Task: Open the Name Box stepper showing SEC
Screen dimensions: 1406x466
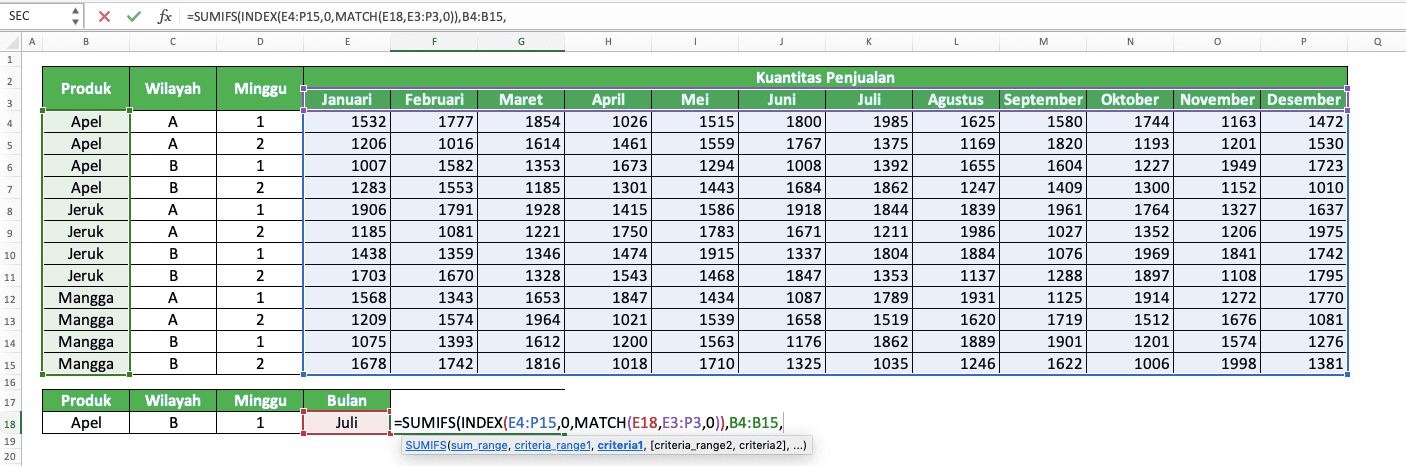Action: coord(76,16)
